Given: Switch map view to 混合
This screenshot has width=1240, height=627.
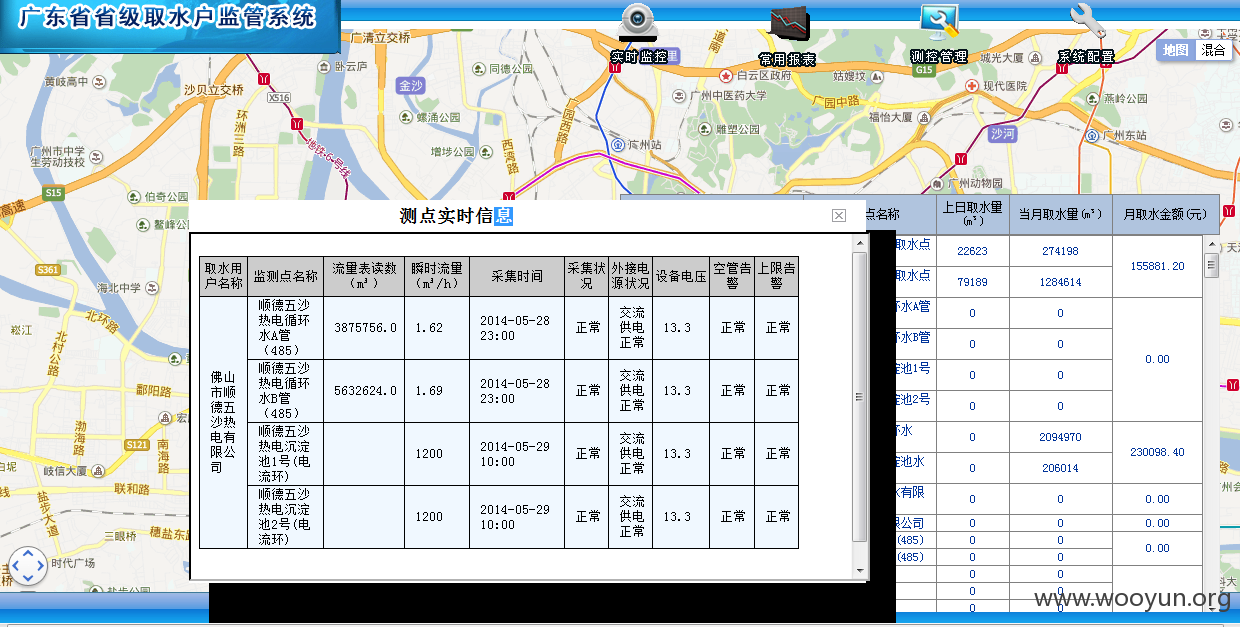Looking at the screenshot, I should click(x=1214, y=50).
